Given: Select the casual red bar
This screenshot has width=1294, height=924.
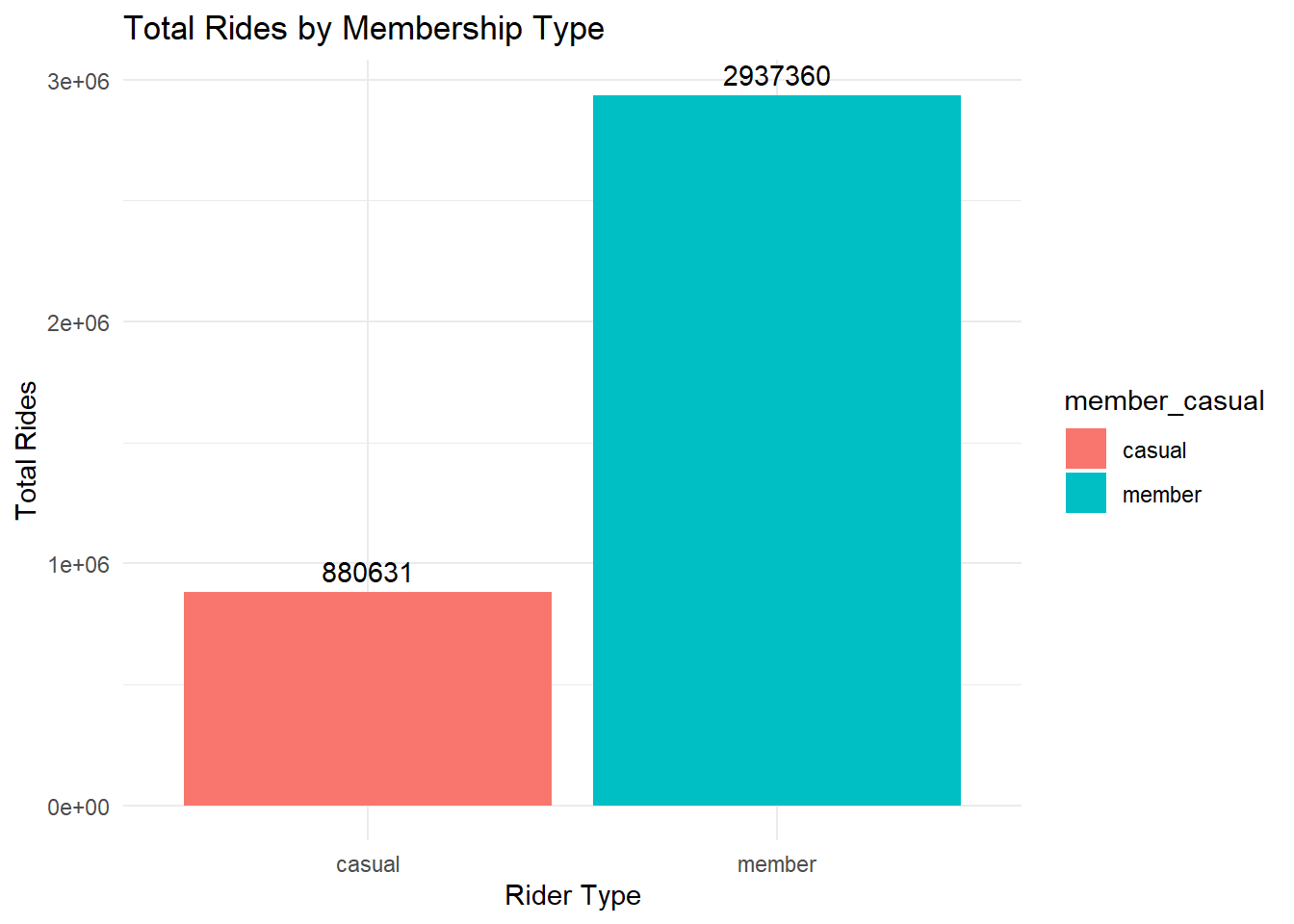Looking at the screenshot, I should 367,699.
